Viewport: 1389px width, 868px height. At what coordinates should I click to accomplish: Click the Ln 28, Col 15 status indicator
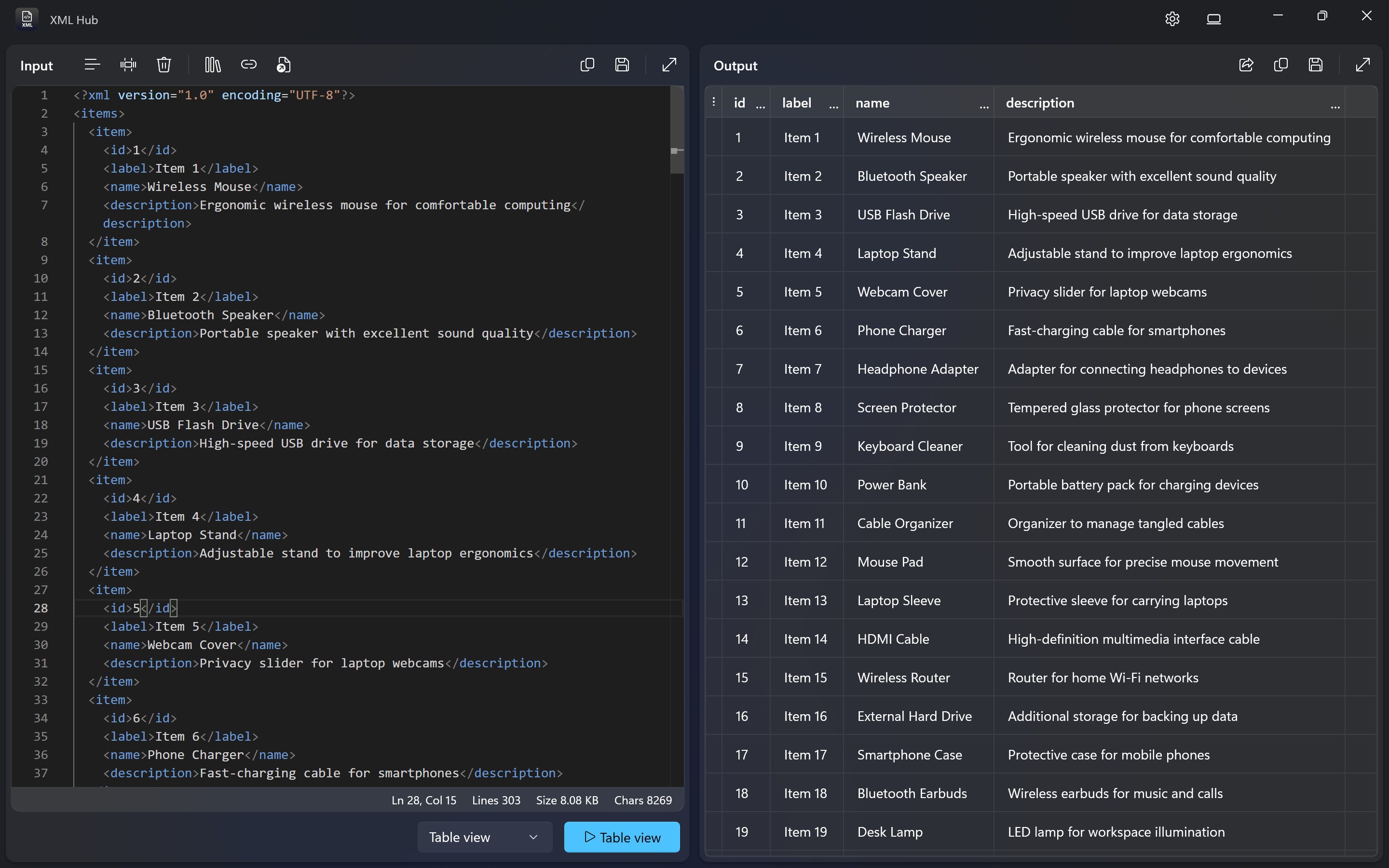[x=423, y=800]
